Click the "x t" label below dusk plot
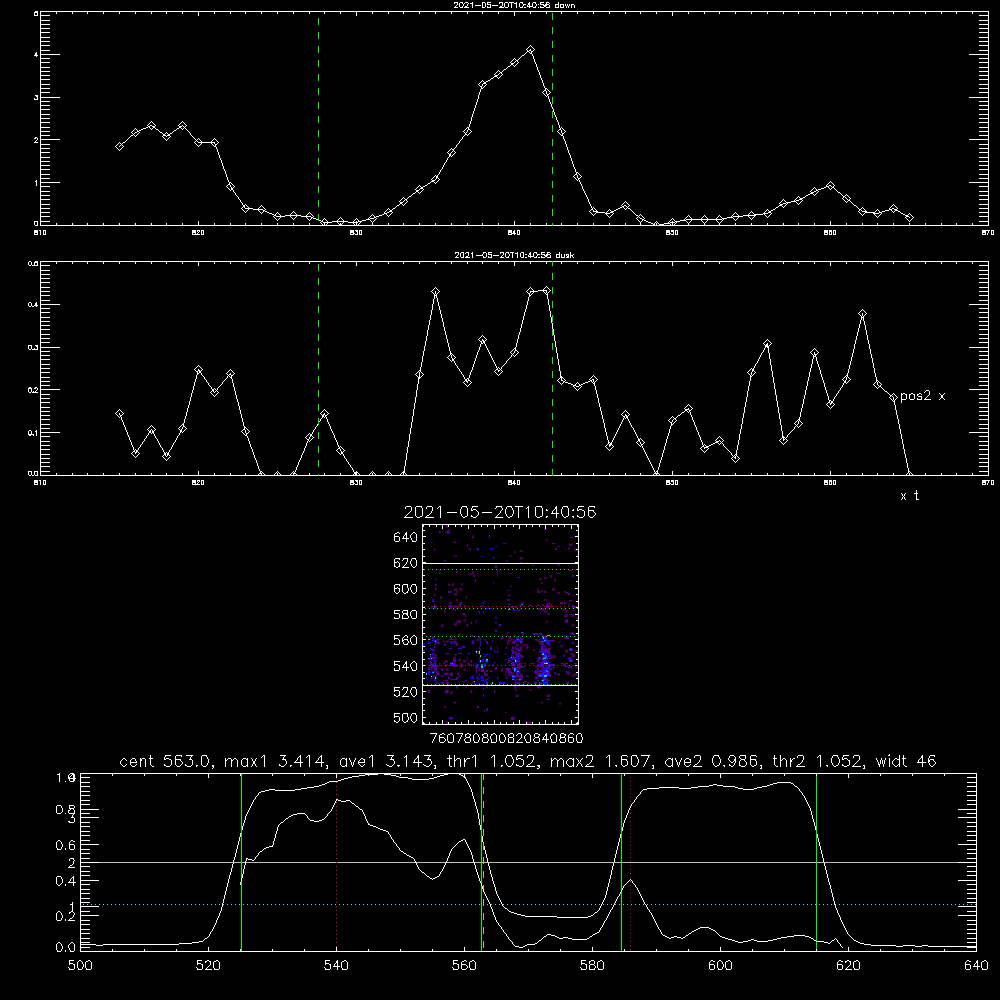1000x1000 pixels. (909, 496)
